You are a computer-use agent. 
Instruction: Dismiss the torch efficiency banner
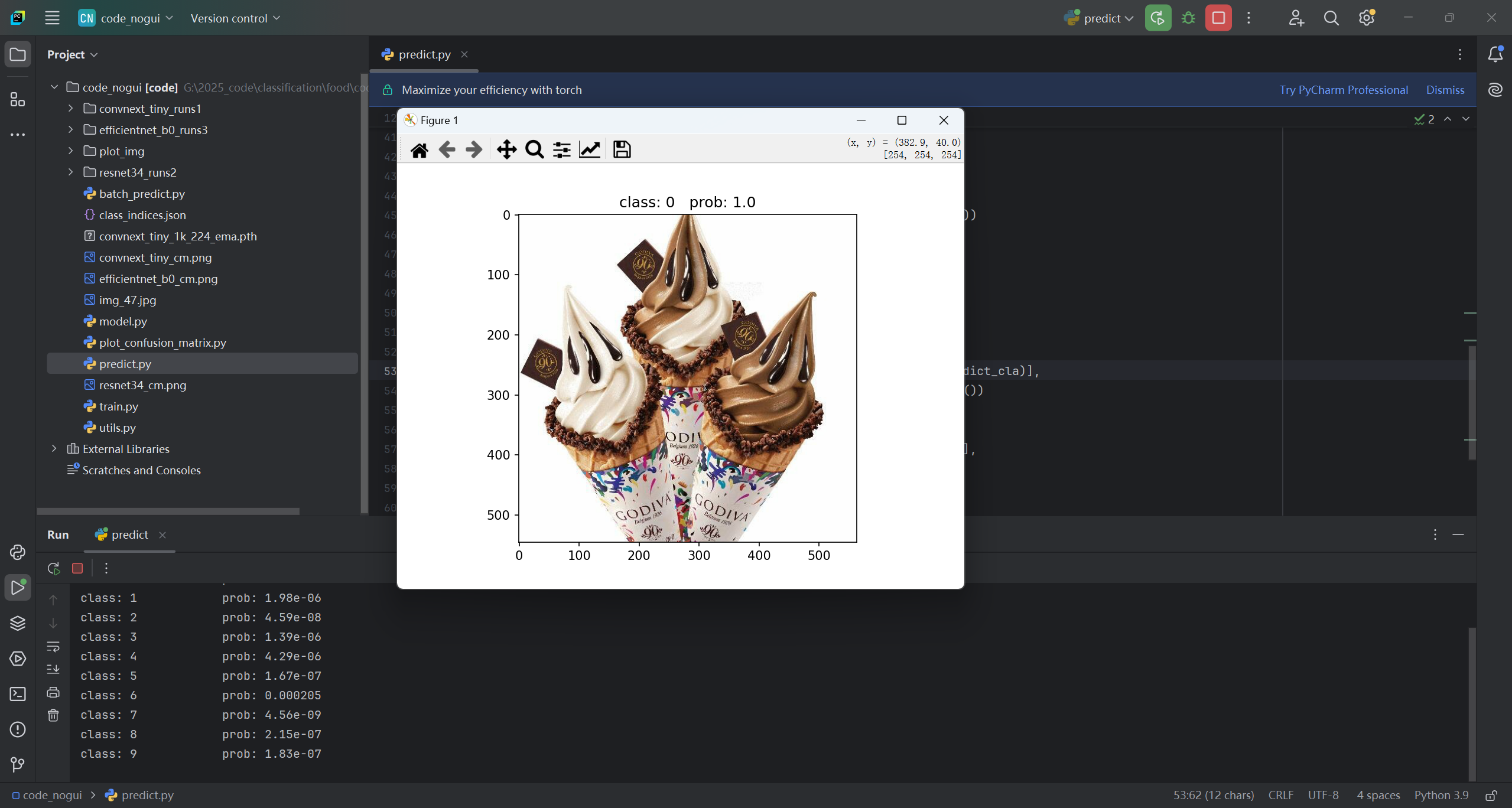coord(1445,90)
